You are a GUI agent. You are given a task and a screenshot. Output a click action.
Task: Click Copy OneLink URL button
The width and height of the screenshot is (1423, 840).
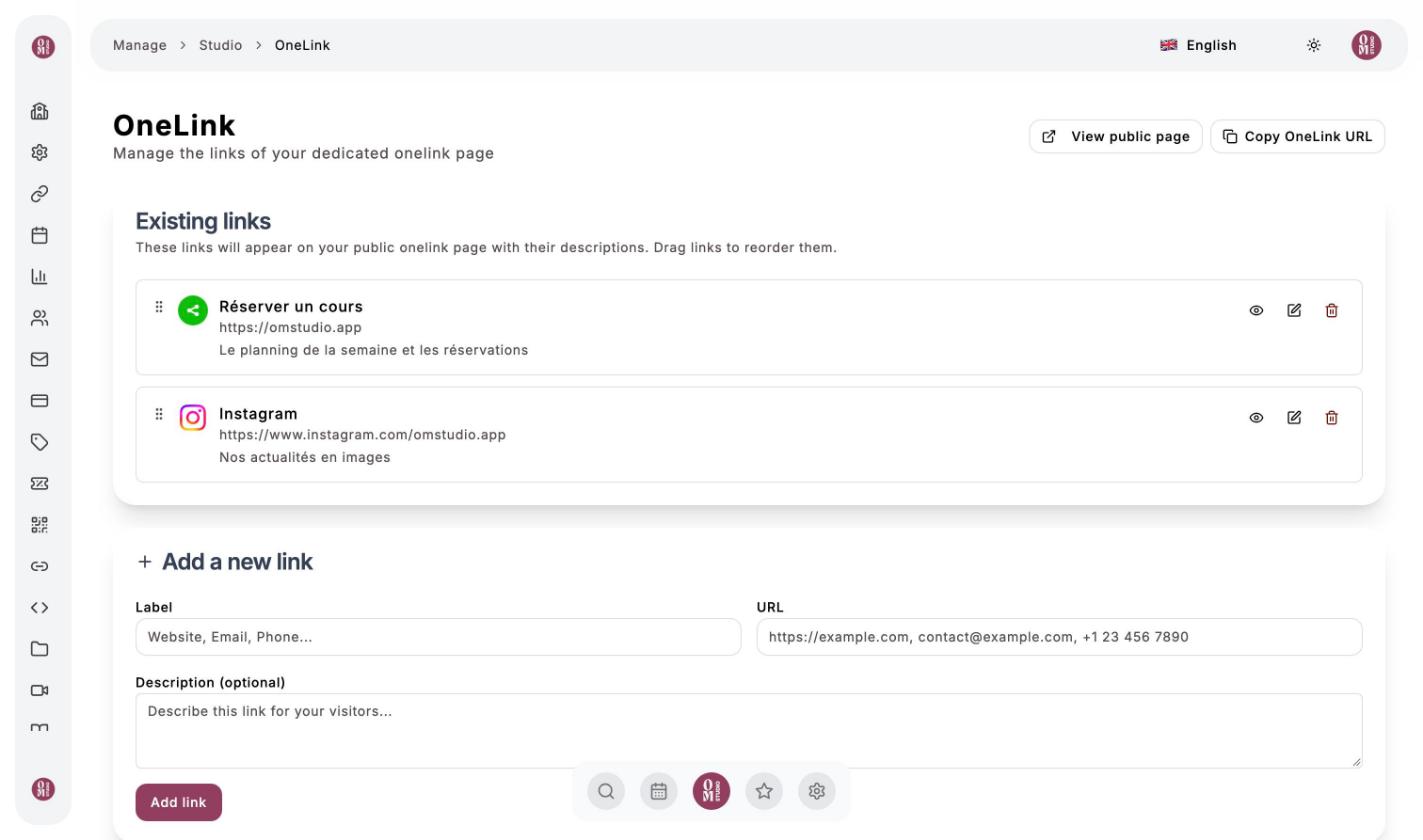[1298, 136]
